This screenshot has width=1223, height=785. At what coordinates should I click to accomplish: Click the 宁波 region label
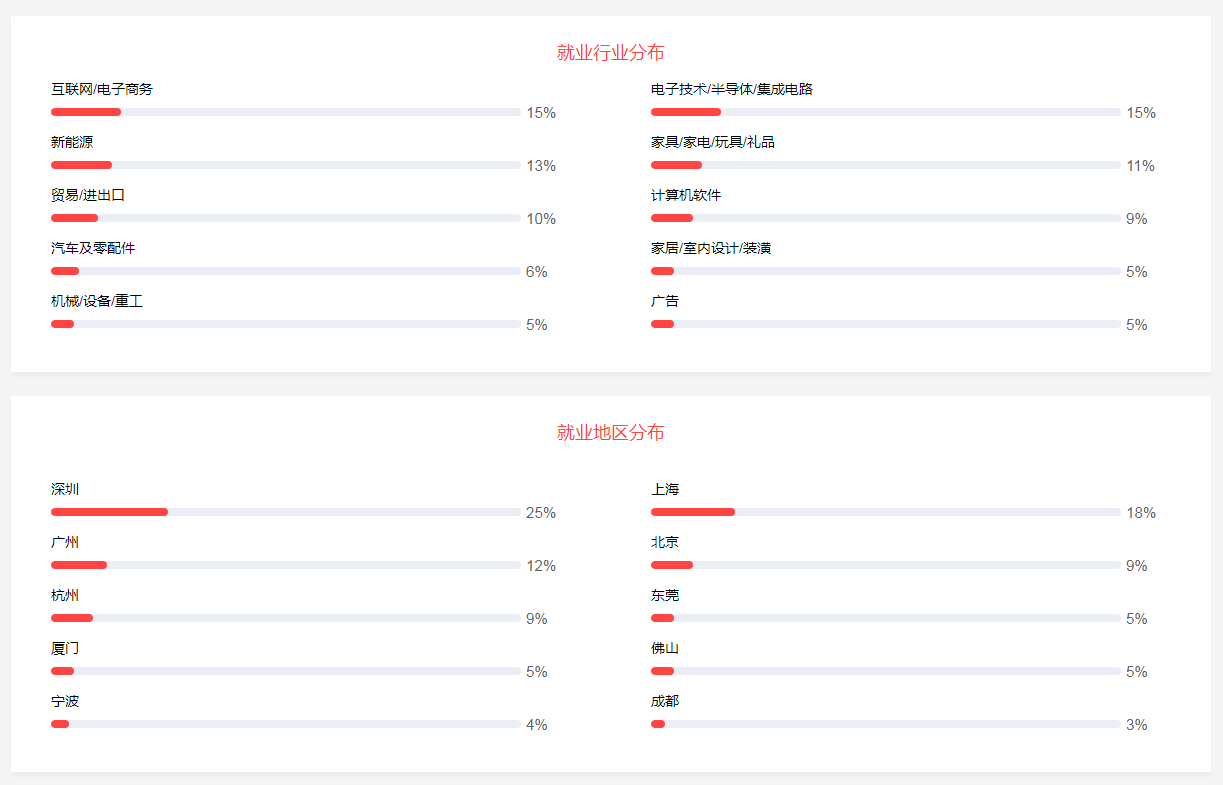tap(65, 701)
